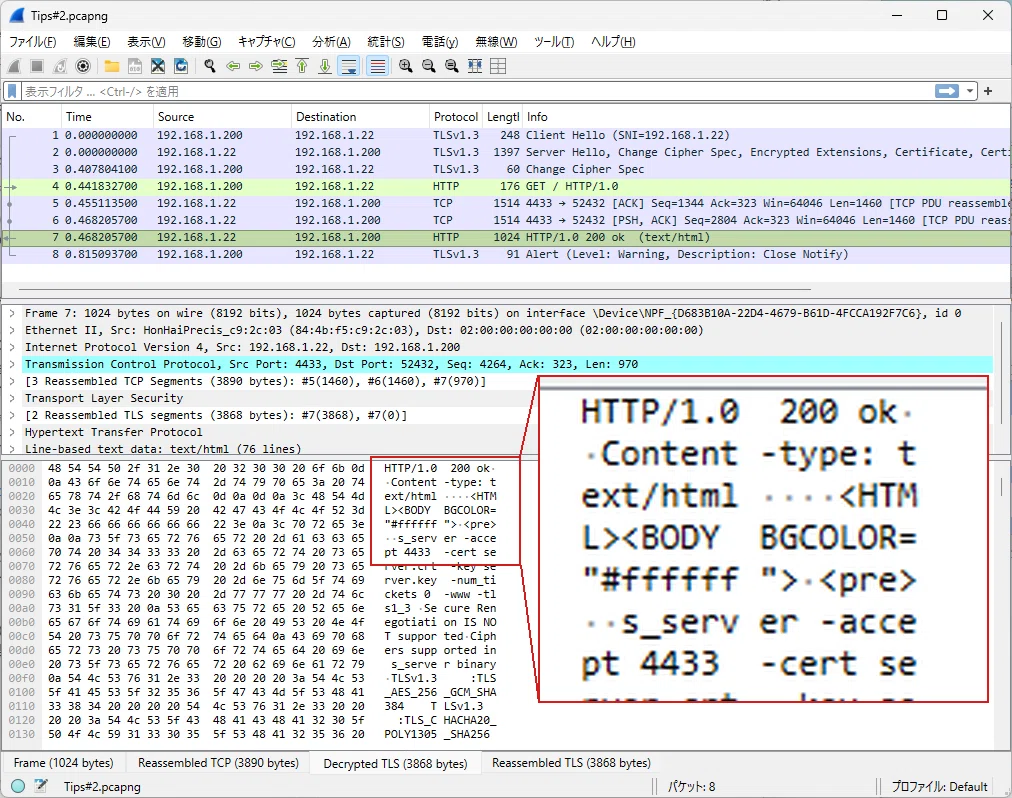Select packet 1 Client Hello row
The width and height of the screenshot is (1012, 798).
coord(506,135)
